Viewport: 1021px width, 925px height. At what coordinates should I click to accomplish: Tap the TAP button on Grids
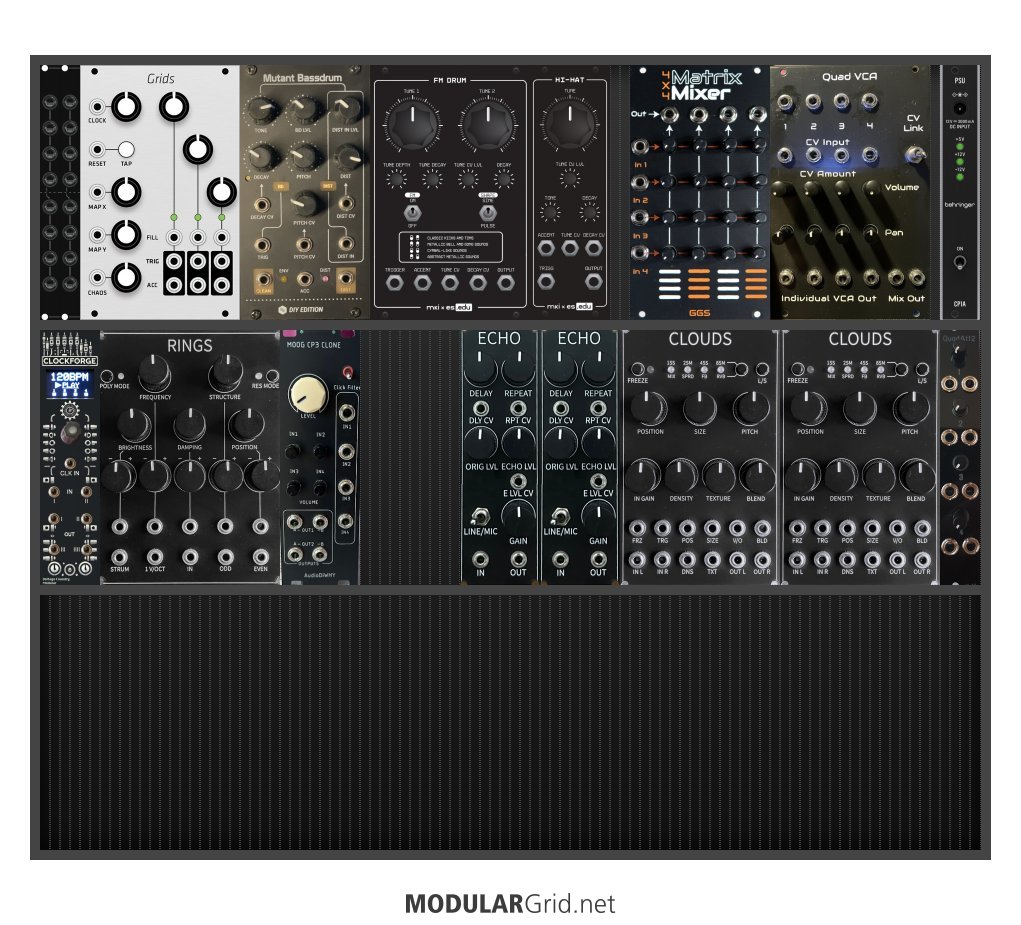point(126,150)
